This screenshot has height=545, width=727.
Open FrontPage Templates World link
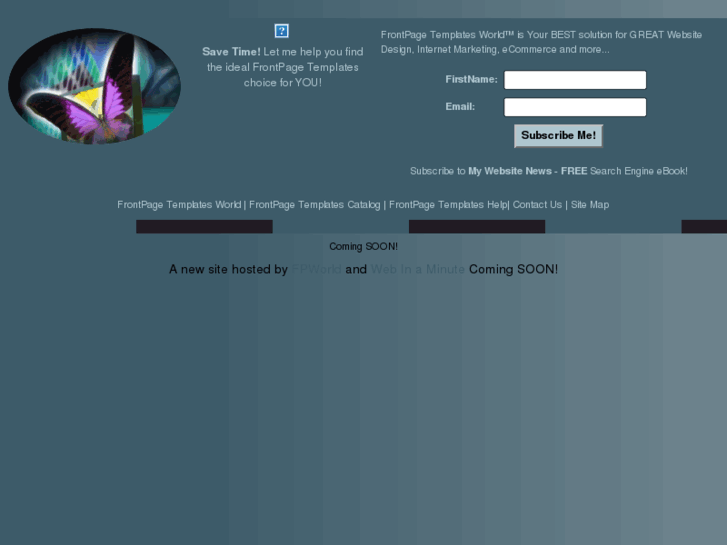[179, 205]
